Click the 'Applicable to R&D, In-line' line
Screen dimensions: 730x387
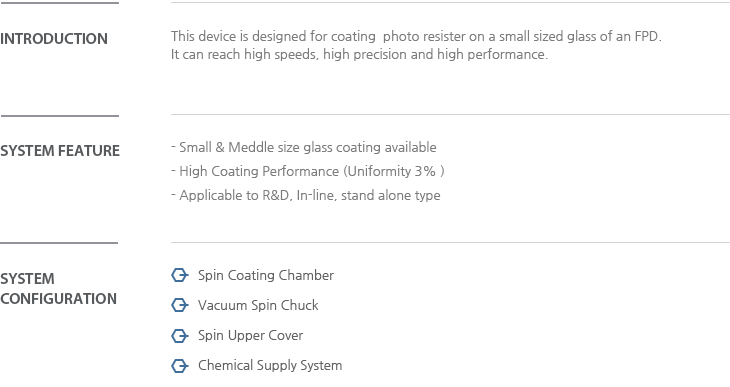306,195
